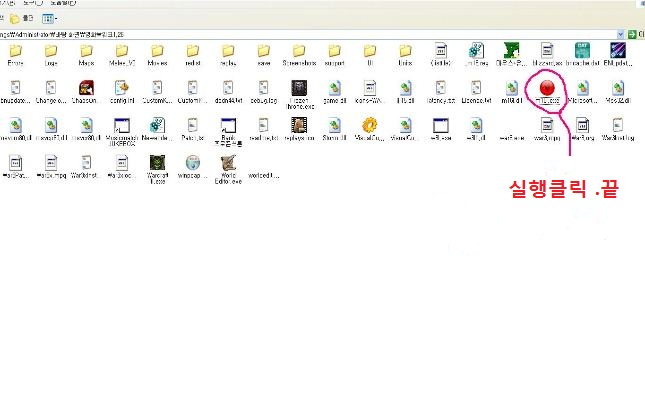Open the debug.log file
Viewport: 645px width, 415px height.
click(x=263, y=88)
